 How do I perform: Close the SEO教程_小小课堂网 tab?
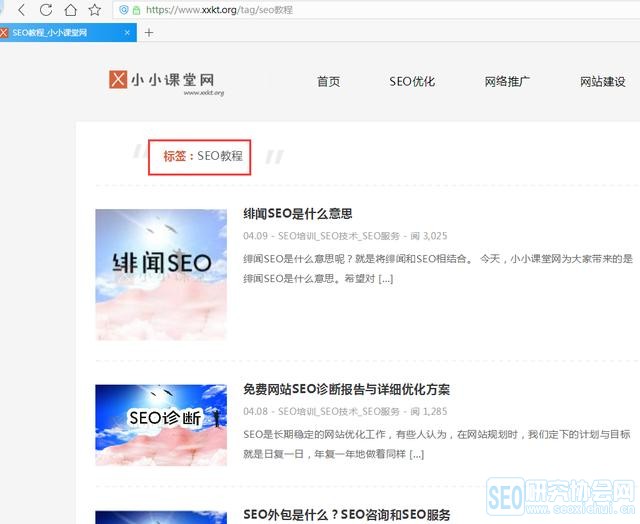127,33
